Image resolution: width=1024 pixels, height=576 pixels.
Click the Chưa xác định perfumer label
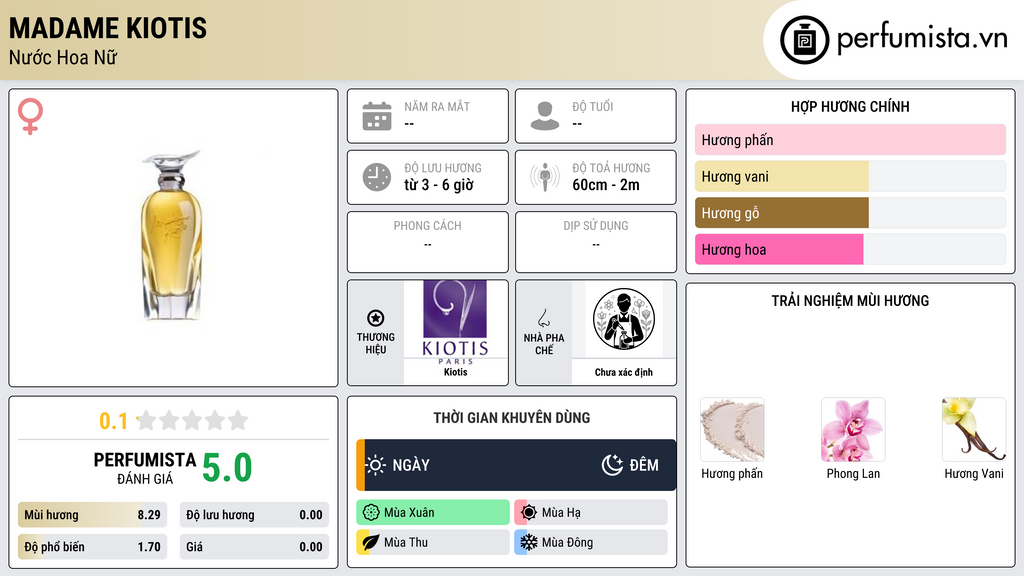624,372
